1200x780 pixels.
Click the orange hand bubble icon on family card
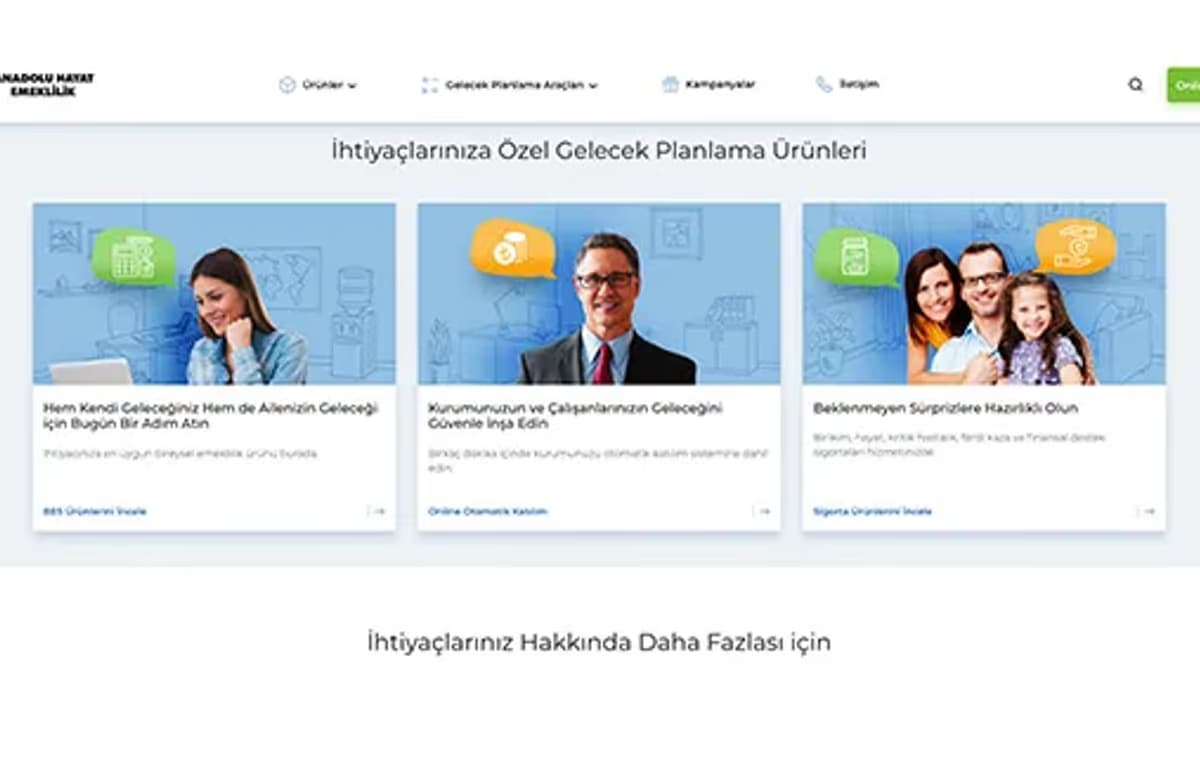1076,247
